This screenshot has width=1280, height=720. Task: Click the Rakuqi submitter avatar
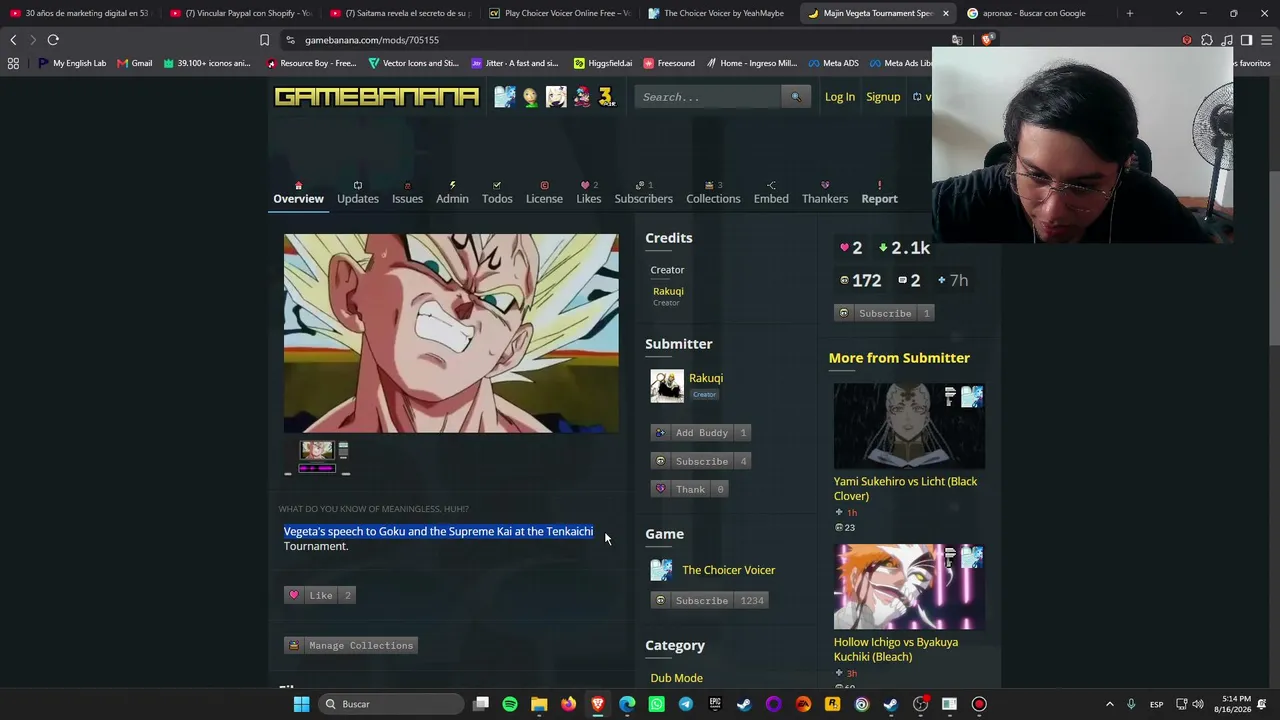(x=667, y=386)
